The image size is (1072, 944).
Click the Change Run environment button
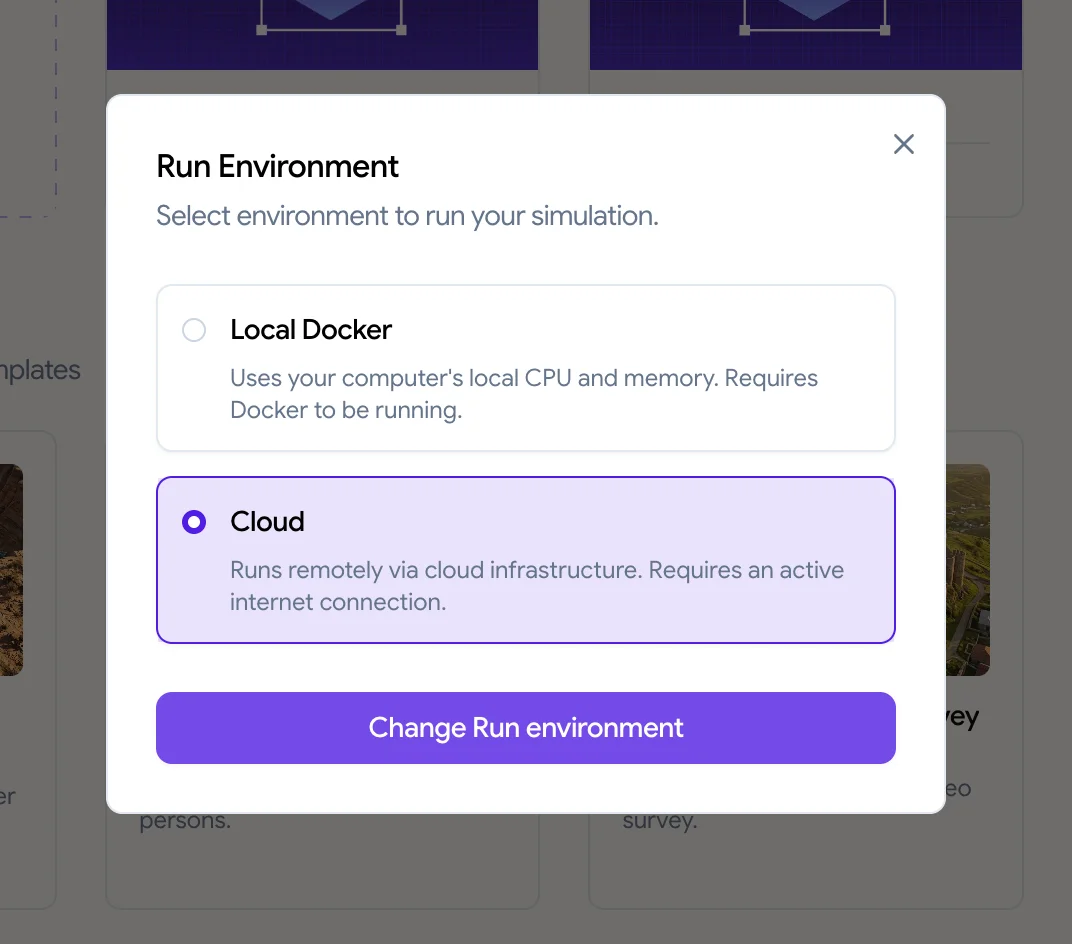[526, 728]
